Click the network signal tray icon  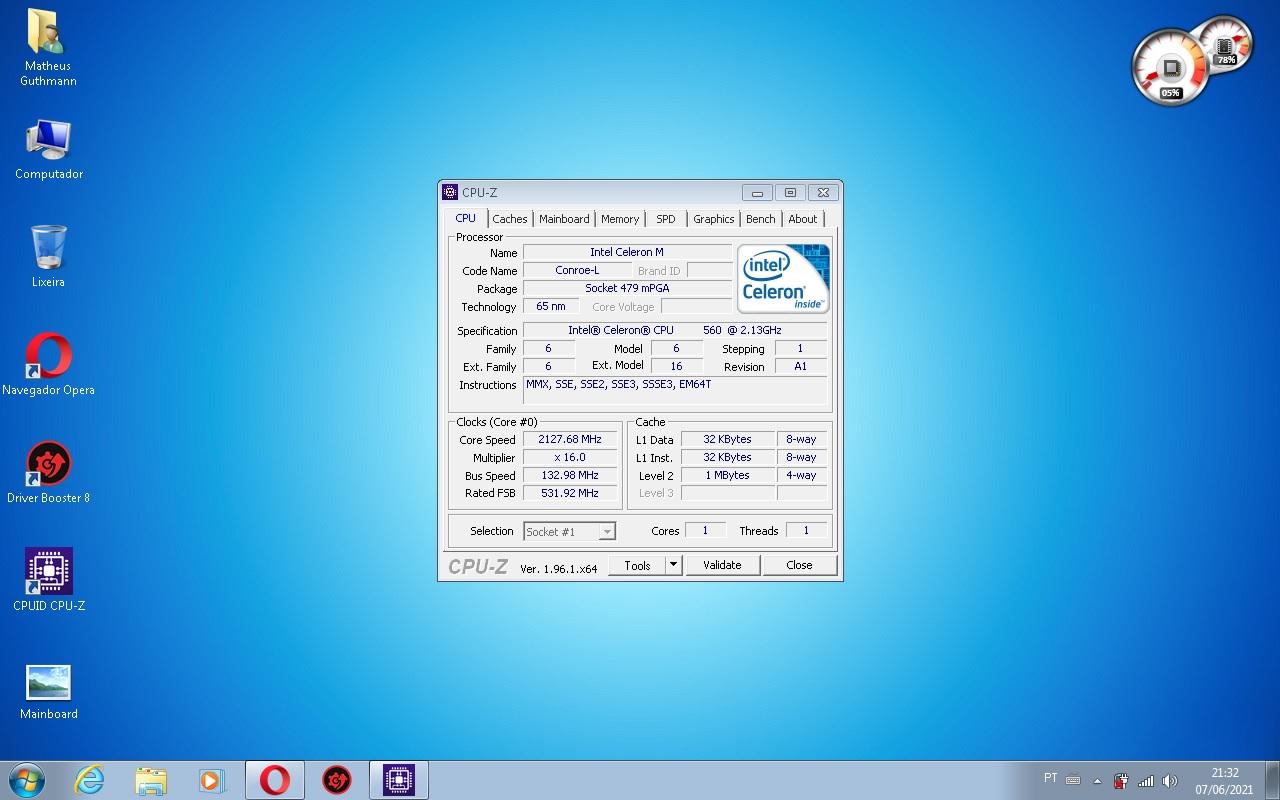pyautogui.click(x=1146, y=781)
